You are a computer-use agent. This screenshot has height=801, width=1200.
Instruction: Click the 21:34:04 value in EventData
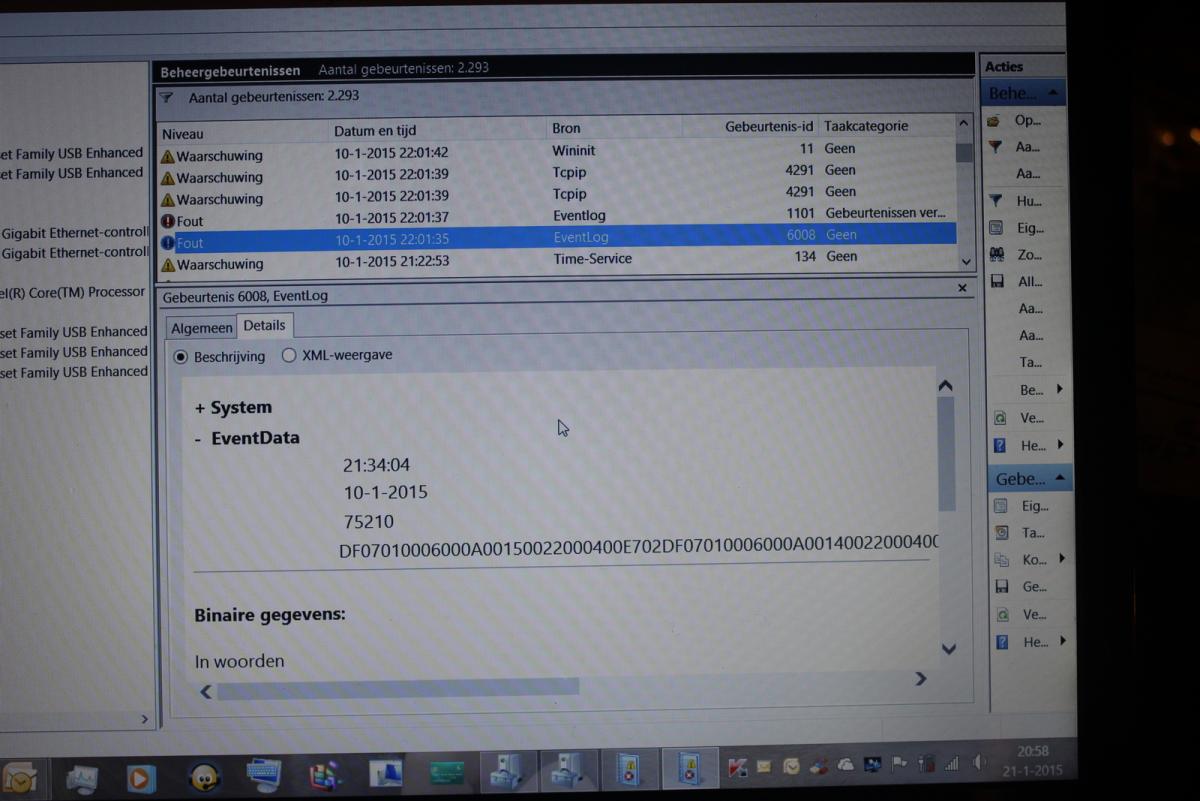376,465
